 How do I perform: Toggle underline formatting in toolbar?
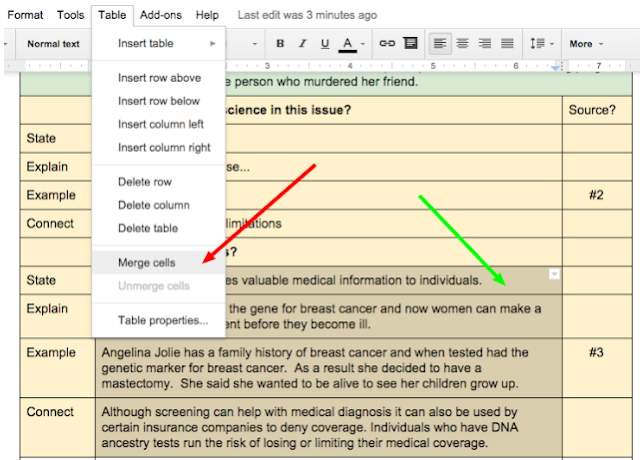325,44
